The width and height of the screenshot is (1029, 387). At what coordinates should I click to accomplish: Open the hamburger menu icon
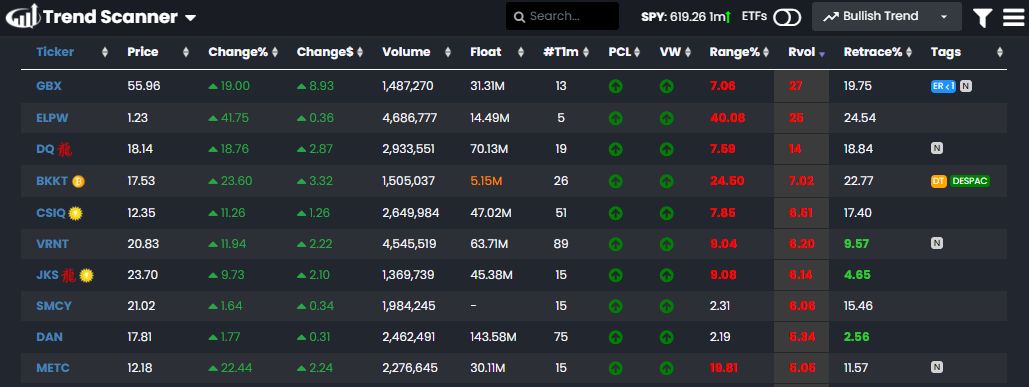[x=1014, y=18]
